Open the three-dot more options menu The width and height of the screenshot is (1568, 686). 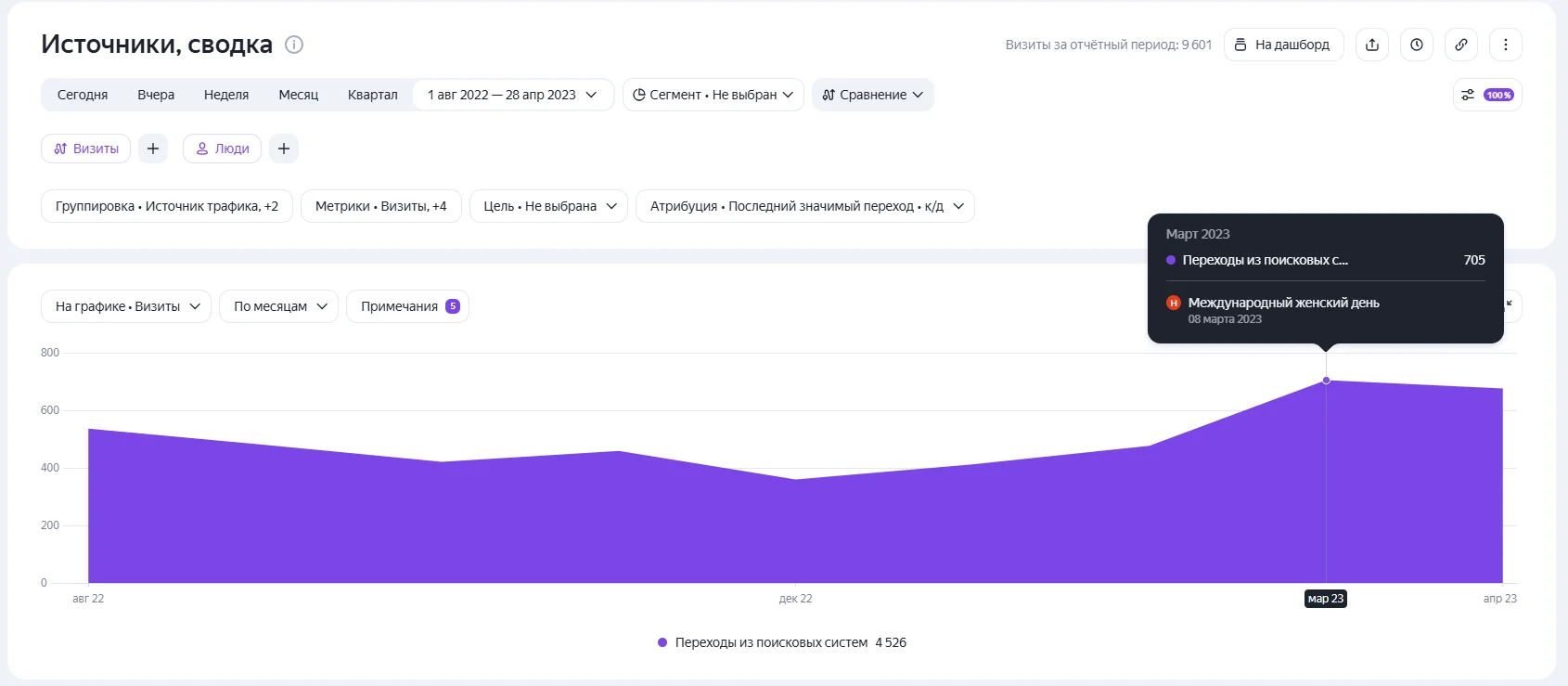(x=1506, y=45)
